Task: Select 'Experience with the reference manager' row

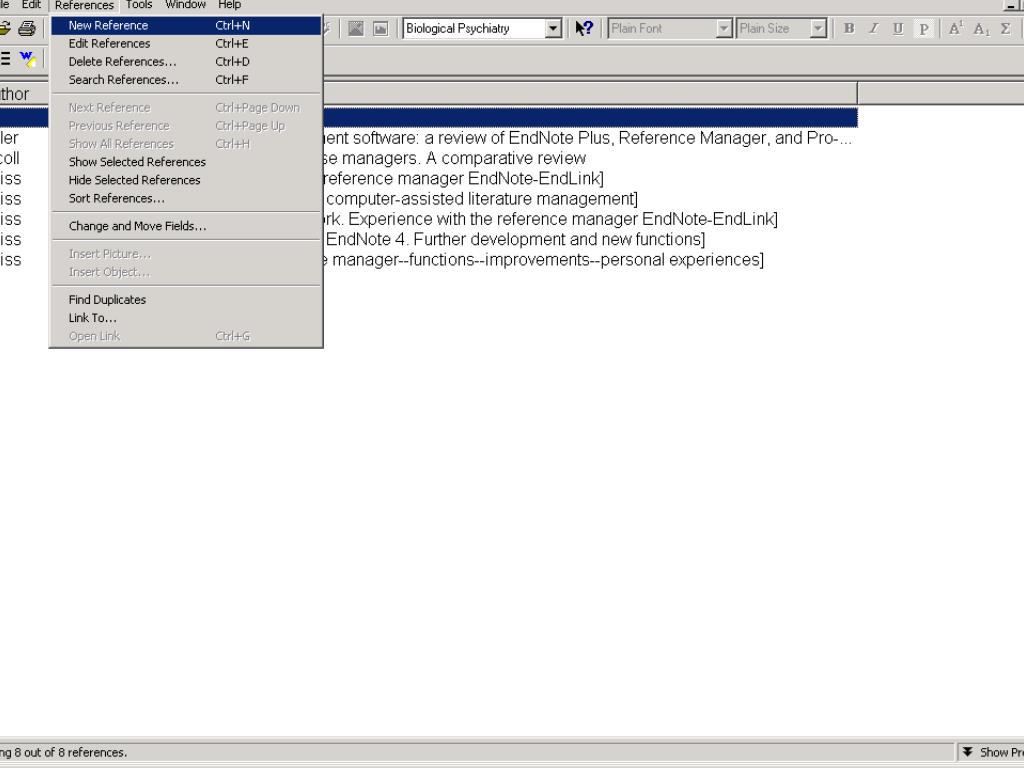Action: coord(551,219)
